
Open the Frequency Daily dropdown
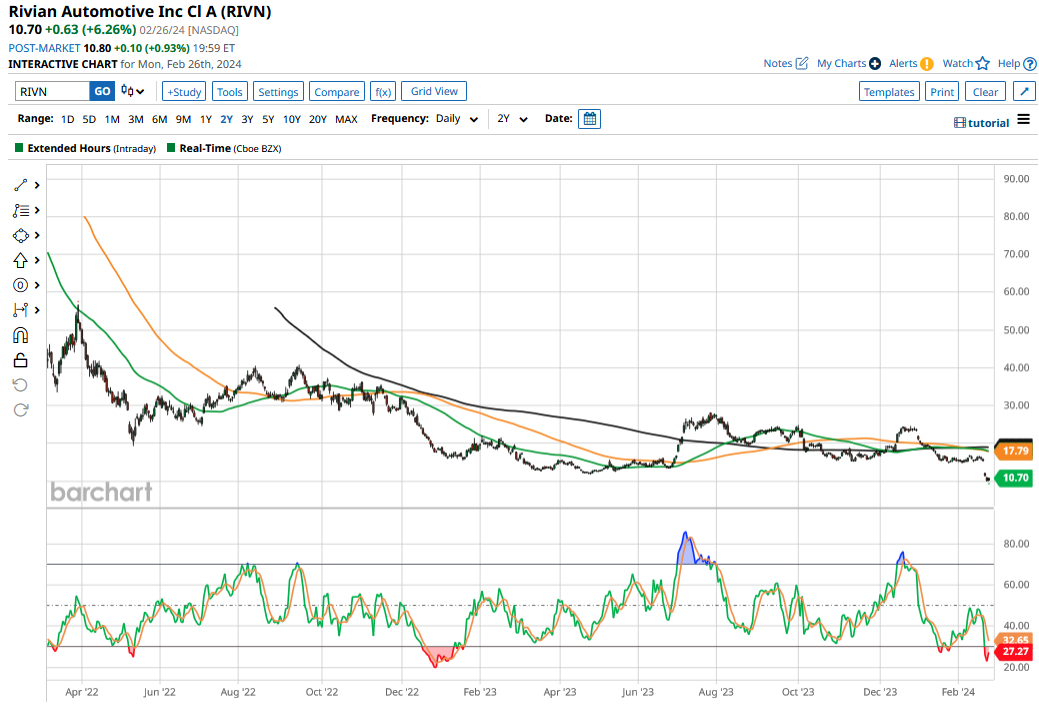[x=454, y=119]
